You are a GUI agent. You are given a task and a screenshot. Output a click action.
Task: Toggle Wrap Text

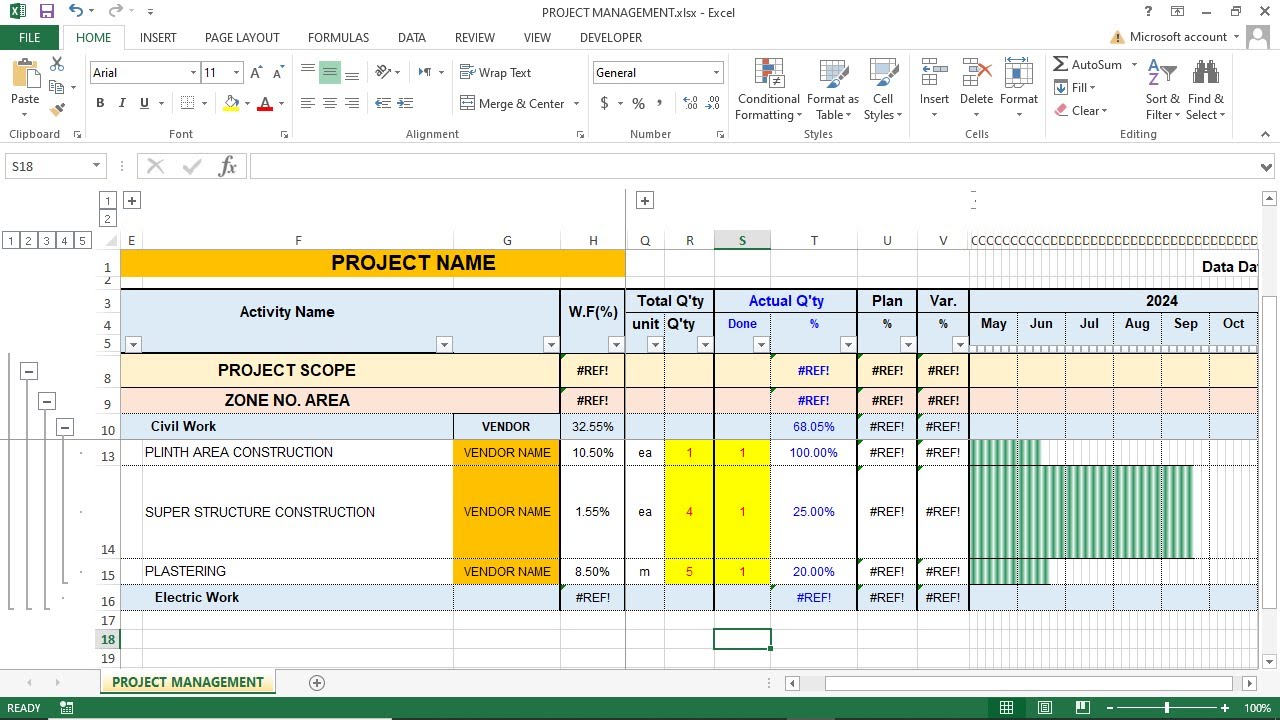pos(496,73)
